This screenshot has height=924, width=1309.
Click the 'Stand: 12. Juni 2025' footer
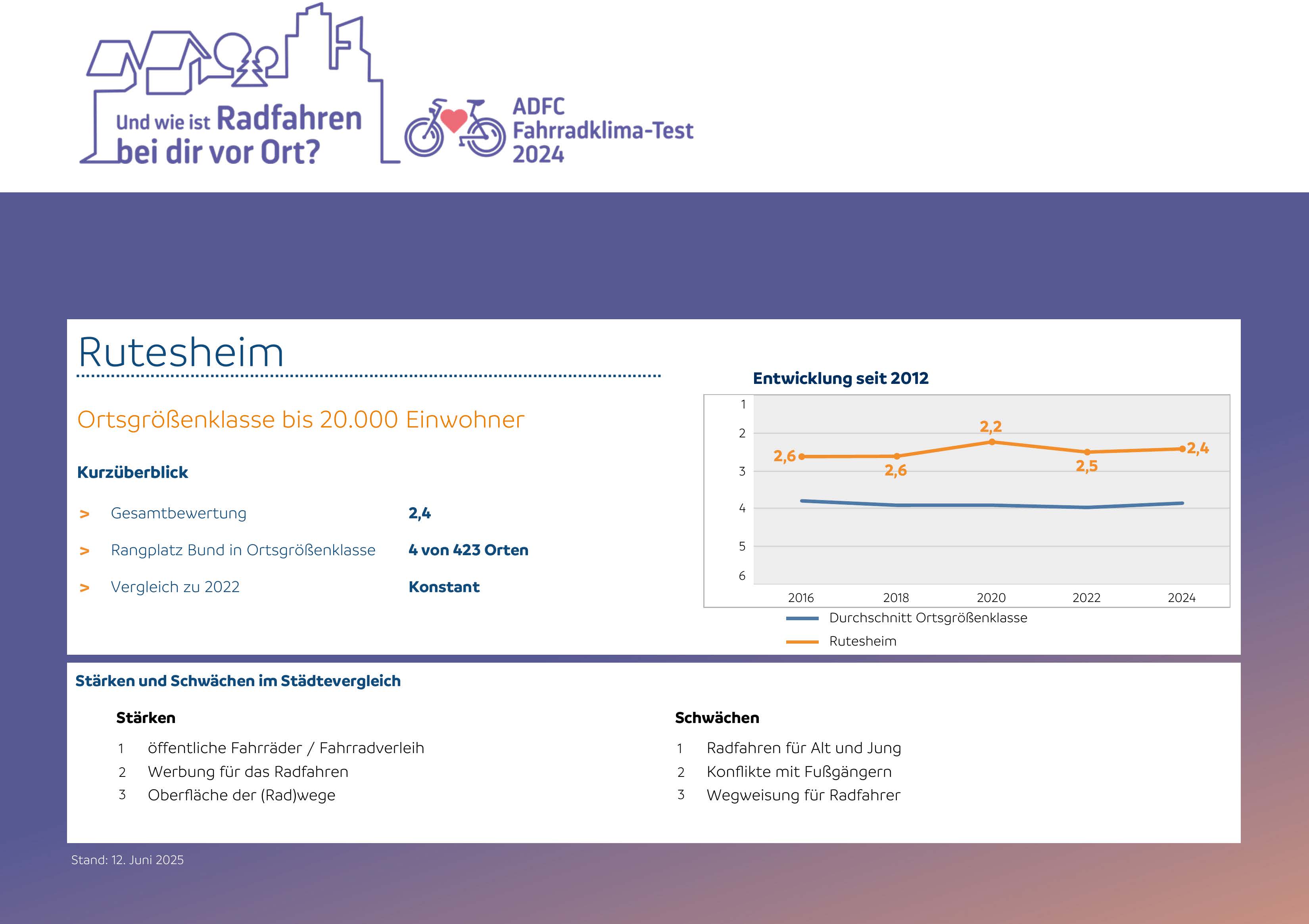127,860
